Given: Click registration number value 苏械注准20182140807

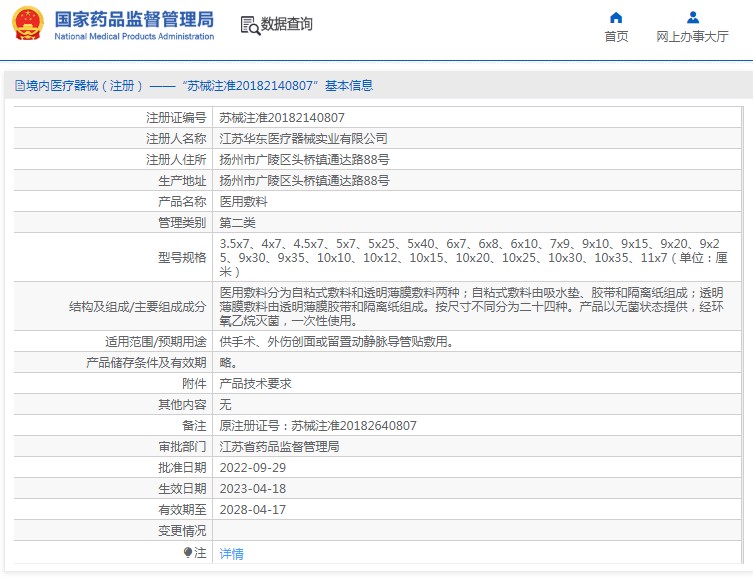Looking at the screenshot, I should click(x=282, y=118).
